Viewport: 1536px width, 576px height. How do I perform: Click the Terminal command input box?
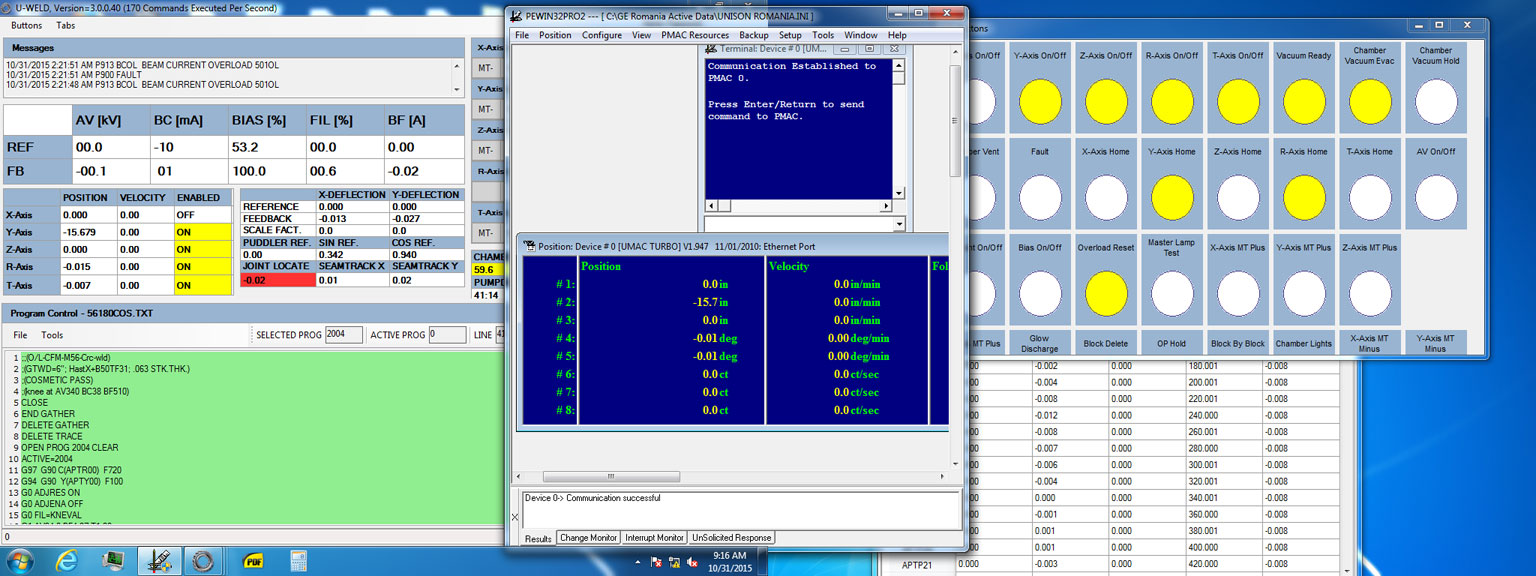[x=797, y=224]
